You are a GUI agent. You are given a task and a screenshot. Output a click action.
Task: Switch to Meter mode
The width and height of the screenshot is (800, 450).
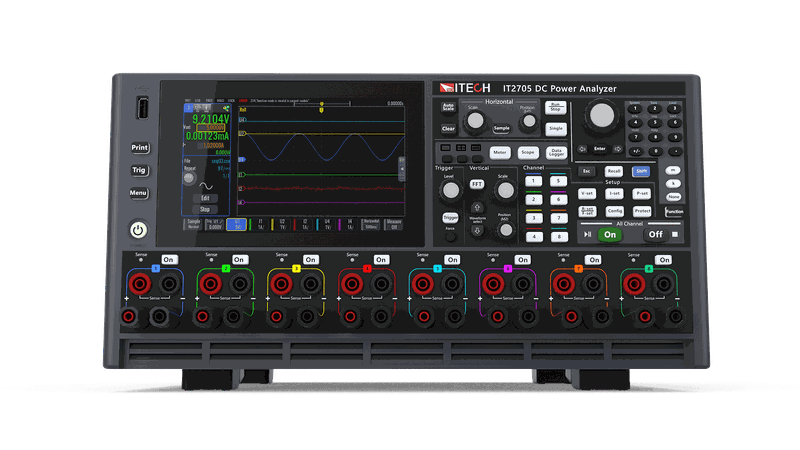(x=500, y=152)
